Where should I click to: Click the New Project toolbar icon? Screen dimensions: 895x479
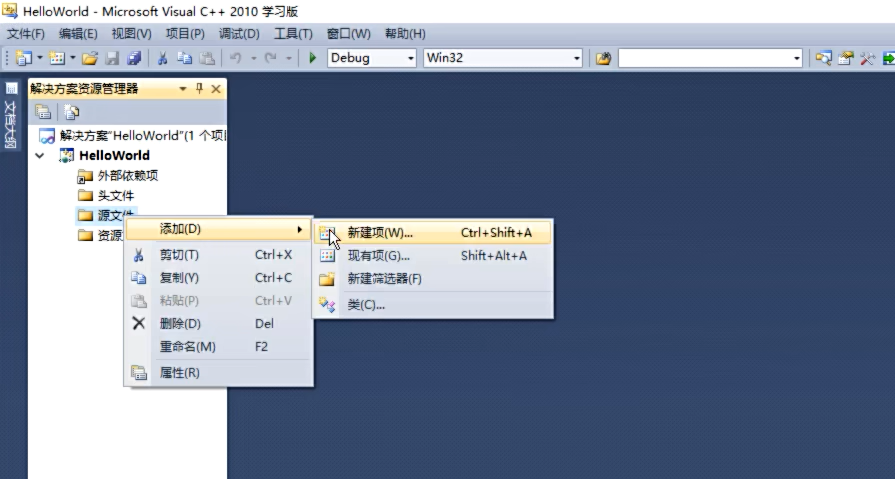(x=23, y=58)
